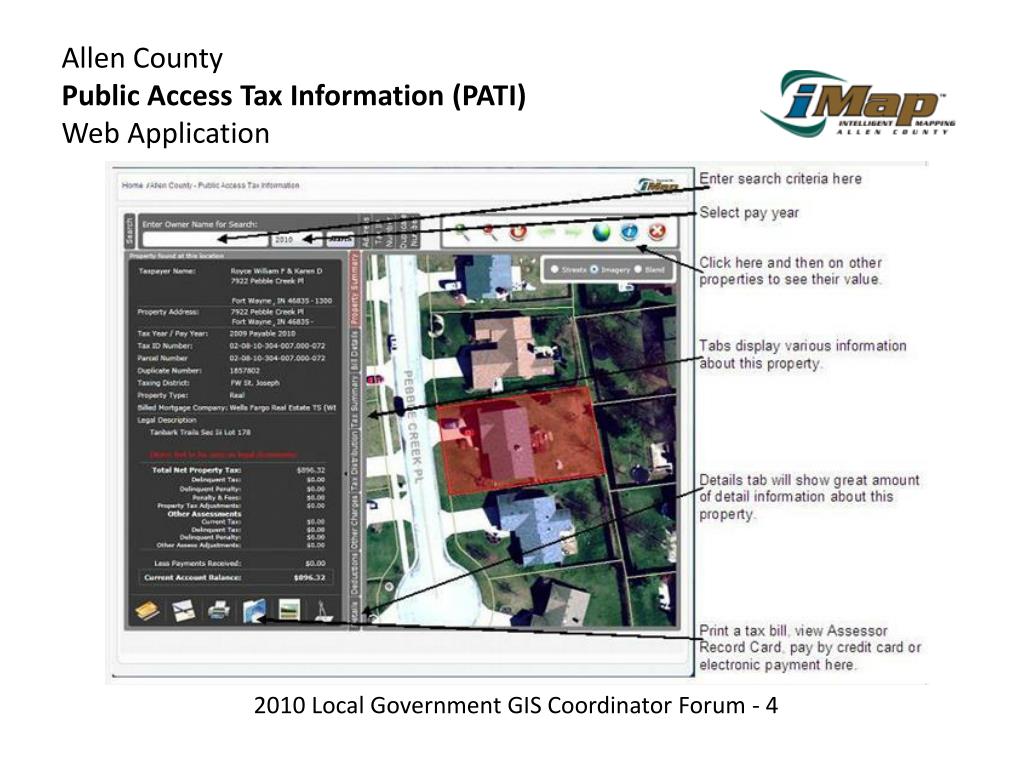This screenshot has width=1024, height=768.
Task: Go to previous map extent with left arrow
Action: (546, 232)
